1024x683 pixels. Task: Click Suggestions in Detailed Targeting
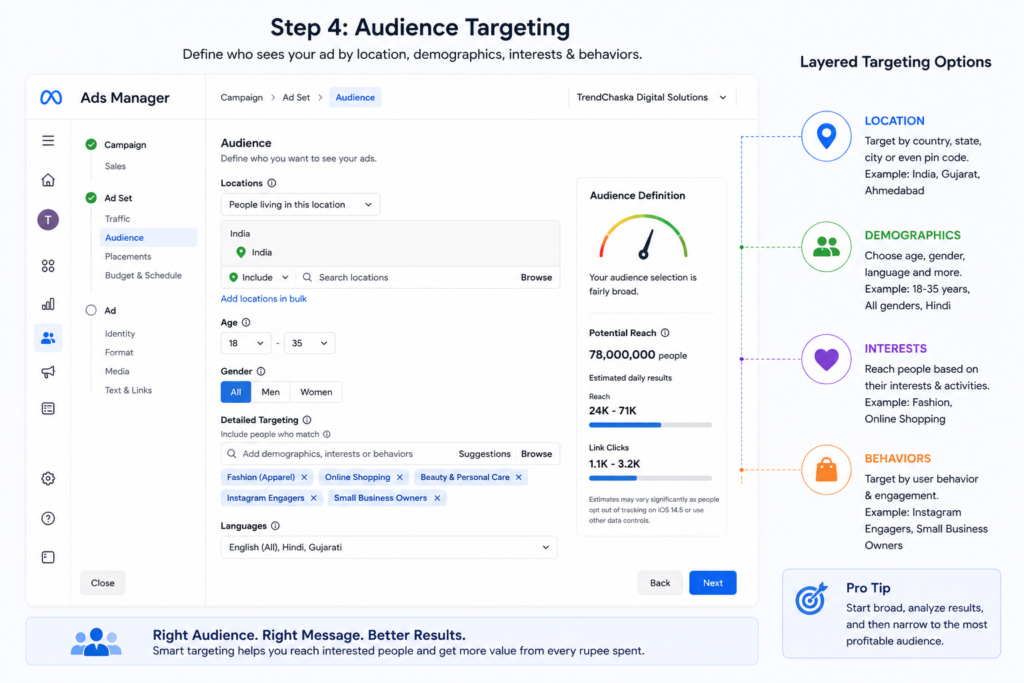485,454
